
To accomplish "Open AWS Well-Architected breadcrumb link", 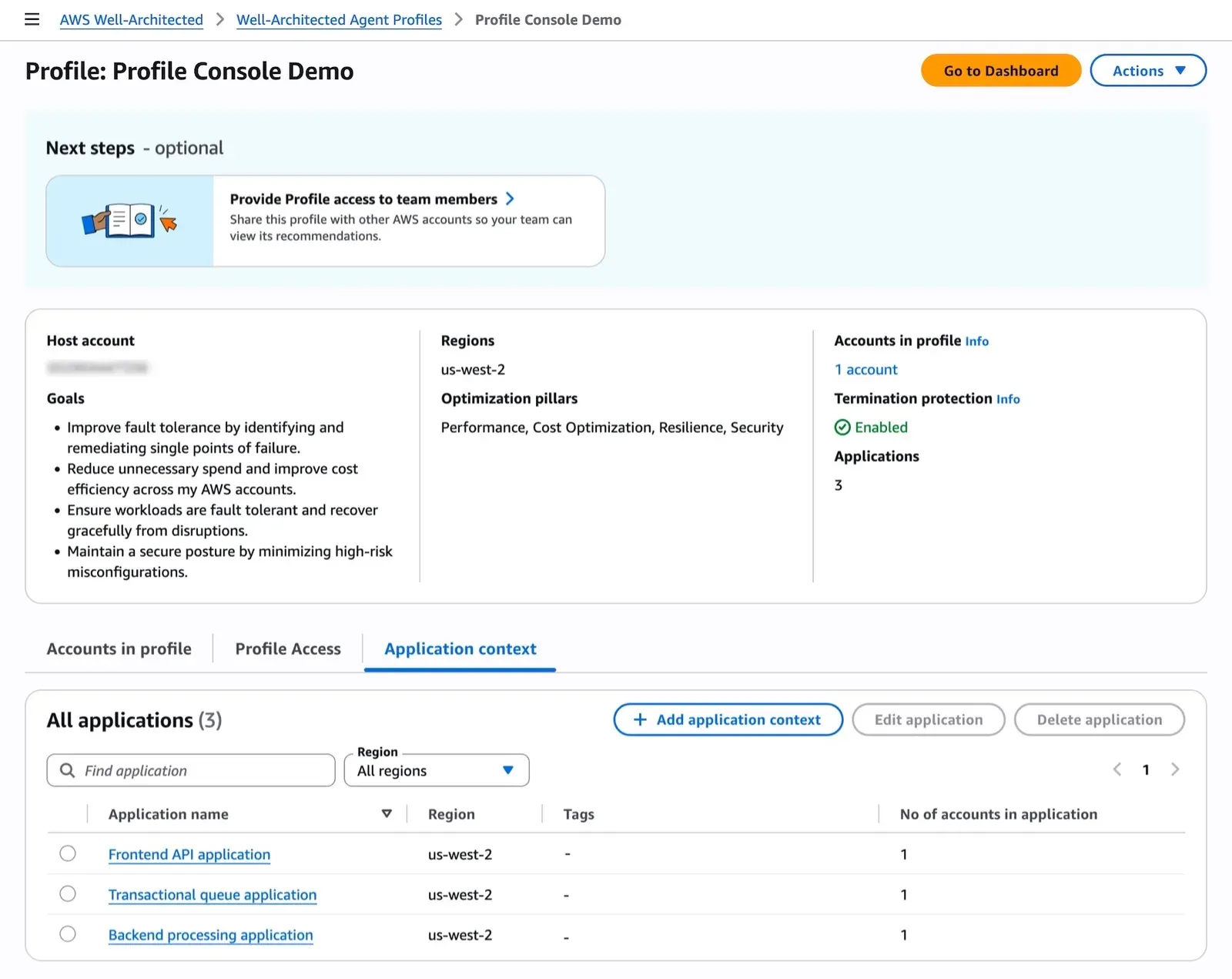I will 132,20.
